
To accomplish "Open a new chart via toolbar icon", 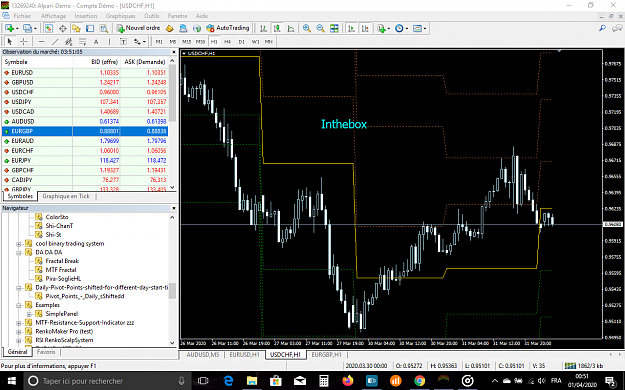I will point(10,28).
